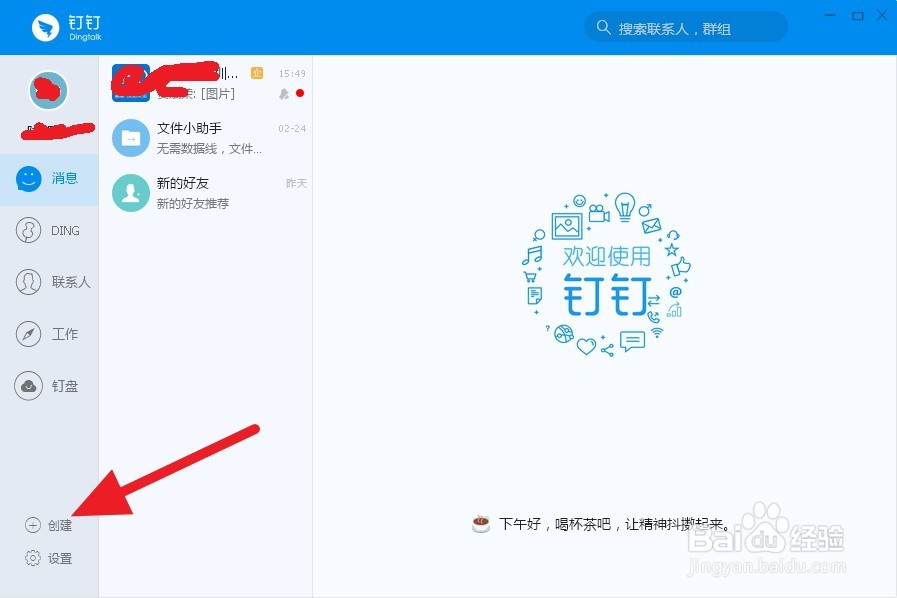The width and height of the screenshot is (897, 598).
Task: Click the orange 企 enterprise badge
Action: tap(257, 73)
